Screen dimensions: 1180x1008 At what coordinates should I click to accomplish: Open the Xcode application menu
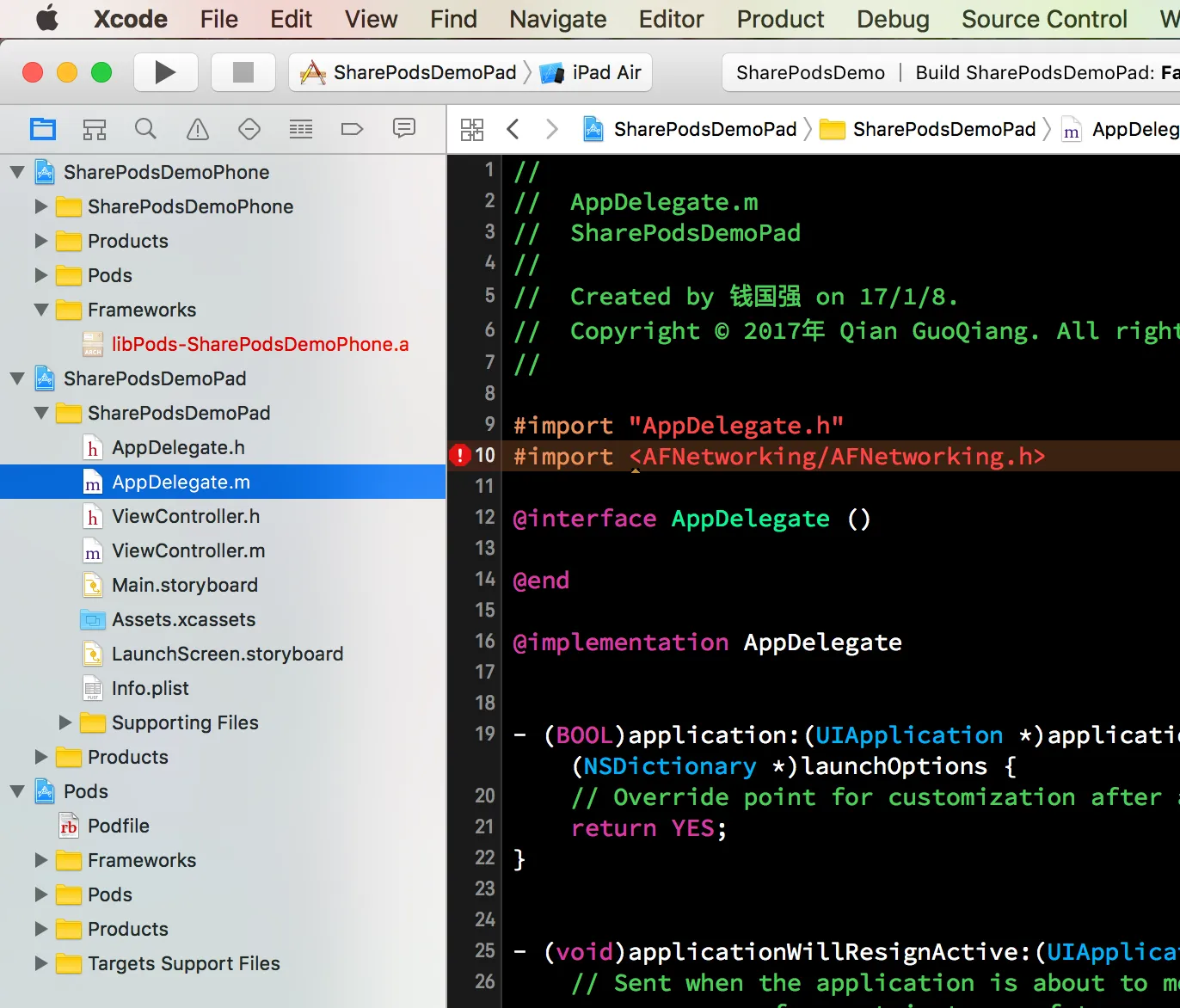click(131, 19)
